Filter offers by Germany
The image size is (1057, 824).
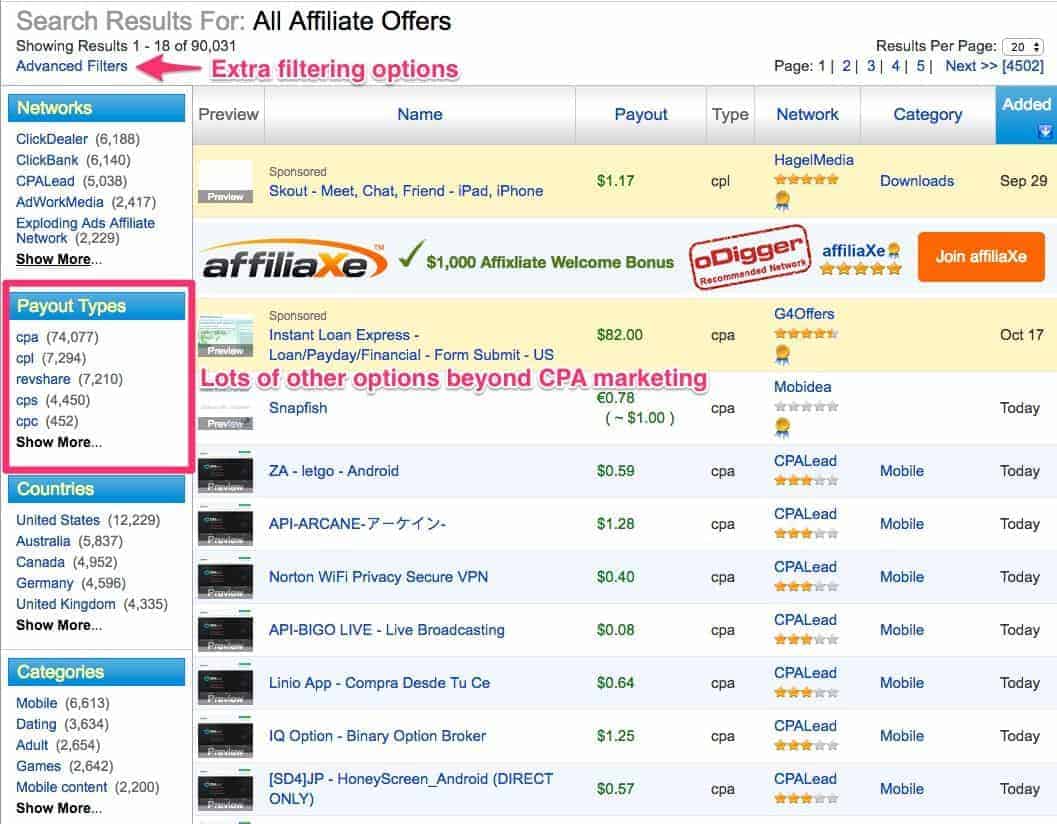pos(44,583)
